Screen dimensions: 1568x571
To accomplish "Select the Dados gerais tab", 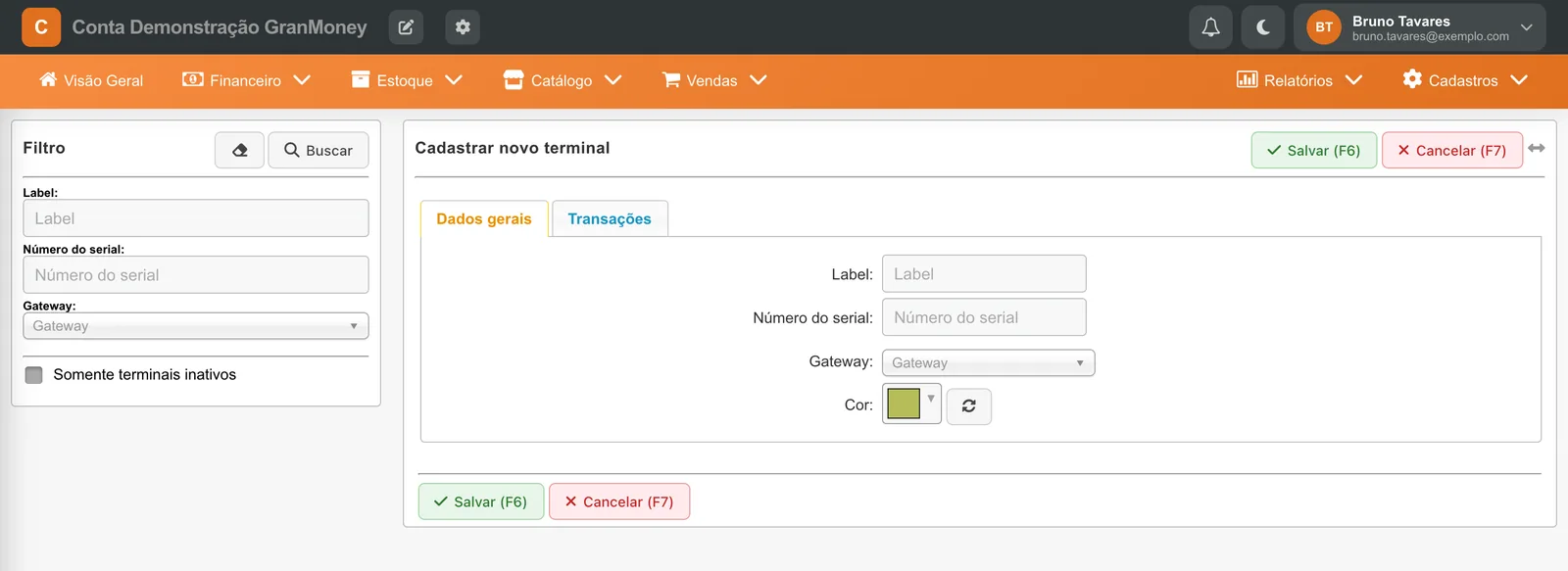I will click(x=484, y=218).
